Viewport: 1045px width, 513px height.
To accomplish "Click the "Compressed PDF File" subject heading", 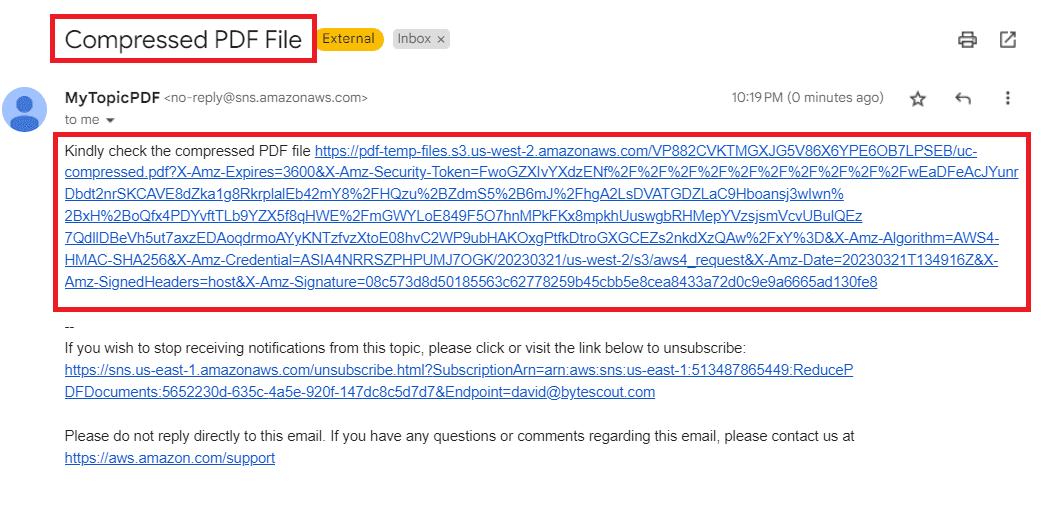I will point(183,40).
